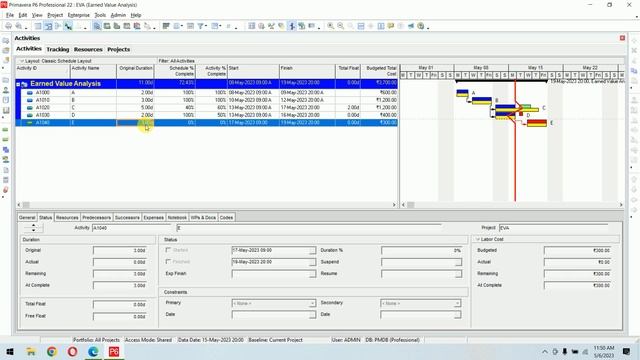Open the Resume date picker

[x=458, y=274]
